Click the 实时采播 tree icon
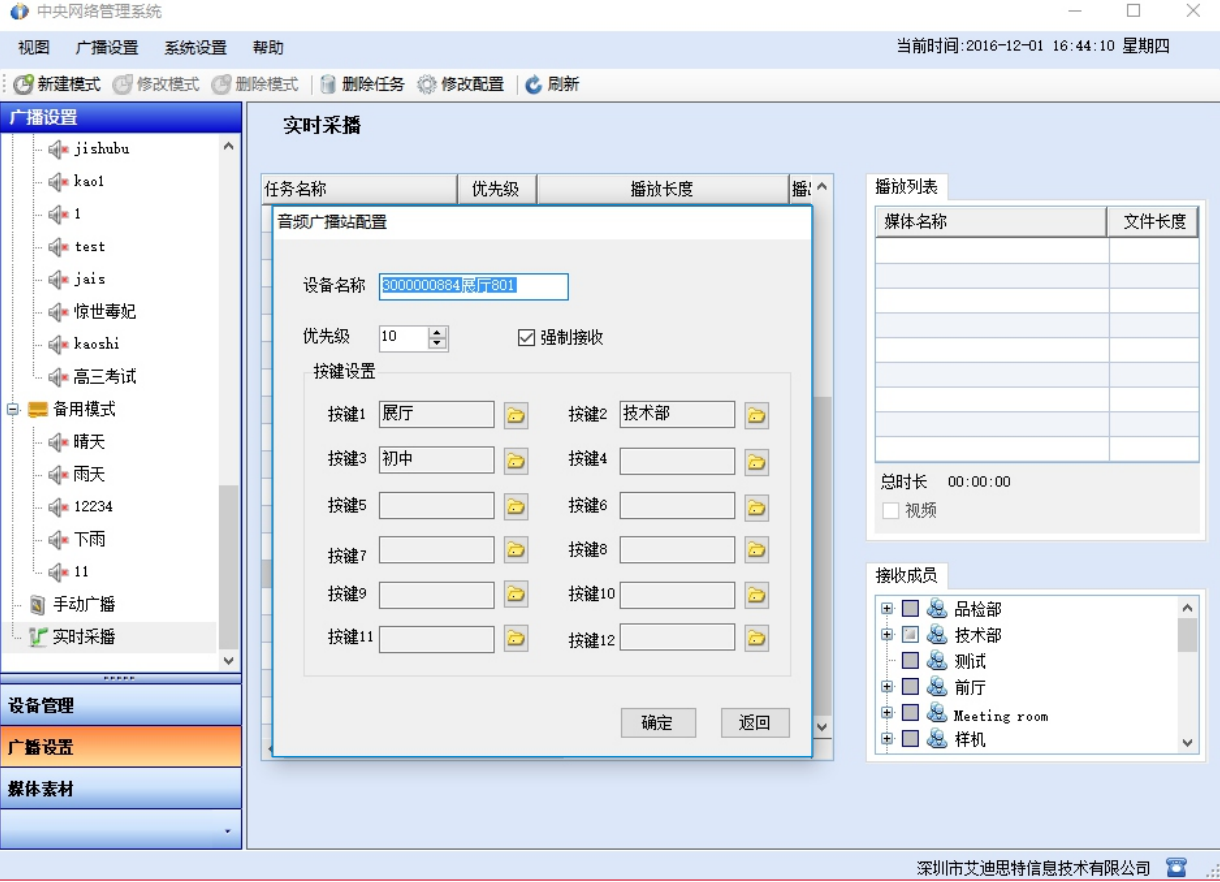 point(38,637)
